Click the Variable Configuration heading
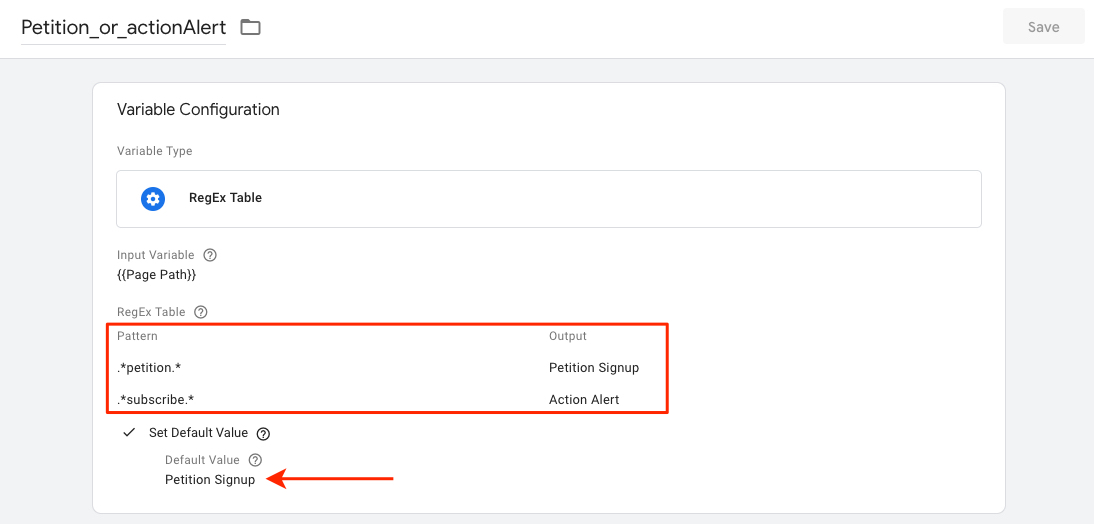This screenshot has width=1094, height=524. (x=198, y=110)
